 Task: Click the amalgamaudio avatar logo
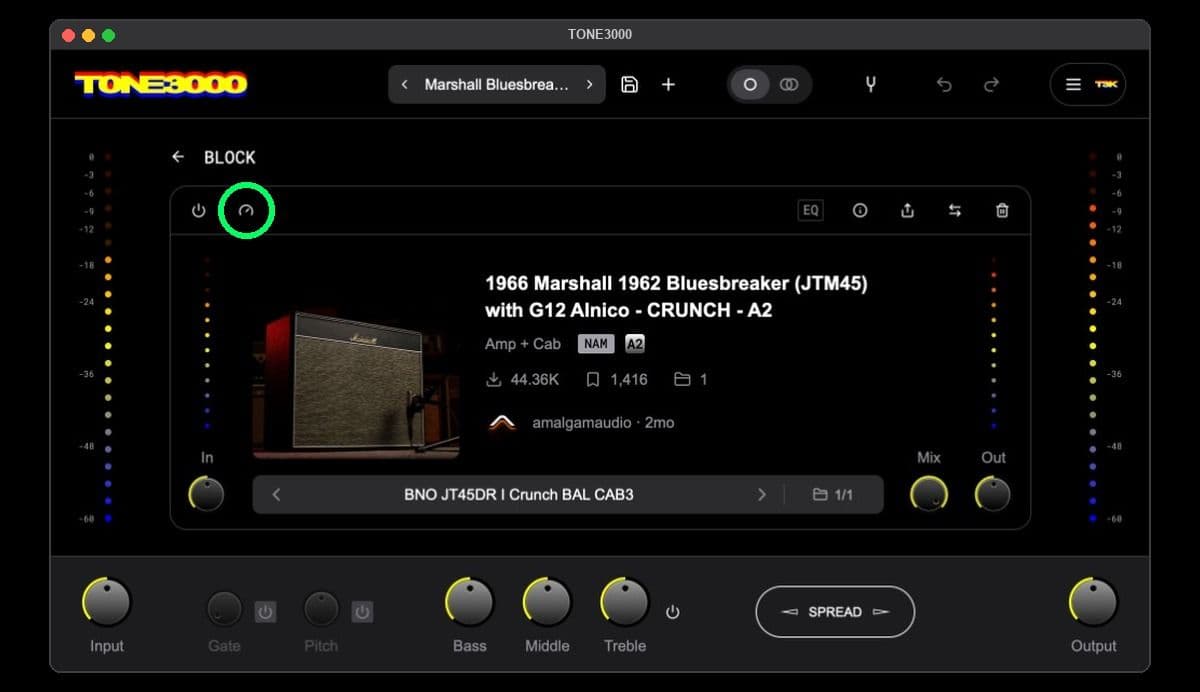click(x=502, y=423)
